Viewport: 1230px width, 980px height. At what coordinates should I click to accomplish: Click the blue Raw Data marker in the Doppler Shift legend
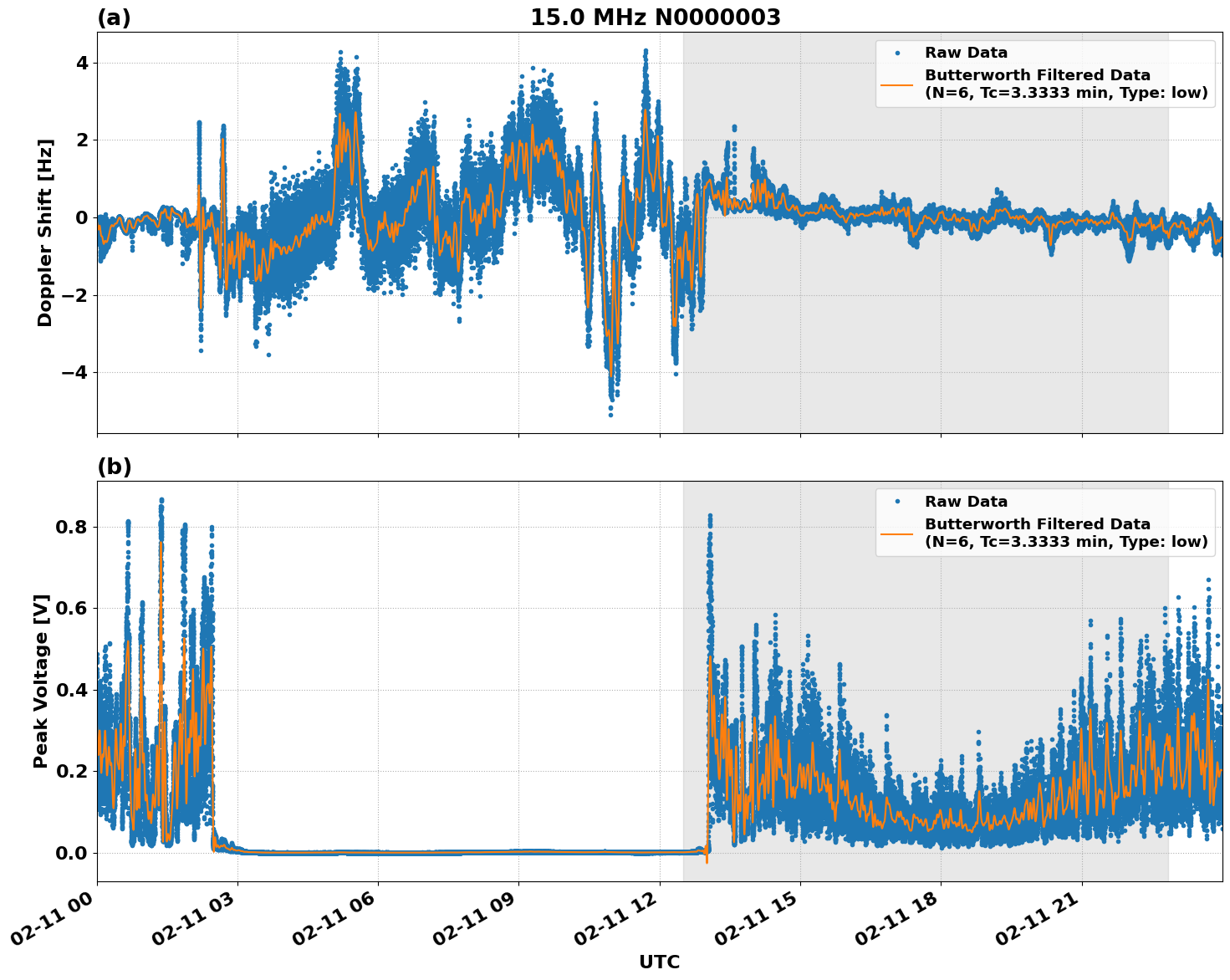(896, 54)
